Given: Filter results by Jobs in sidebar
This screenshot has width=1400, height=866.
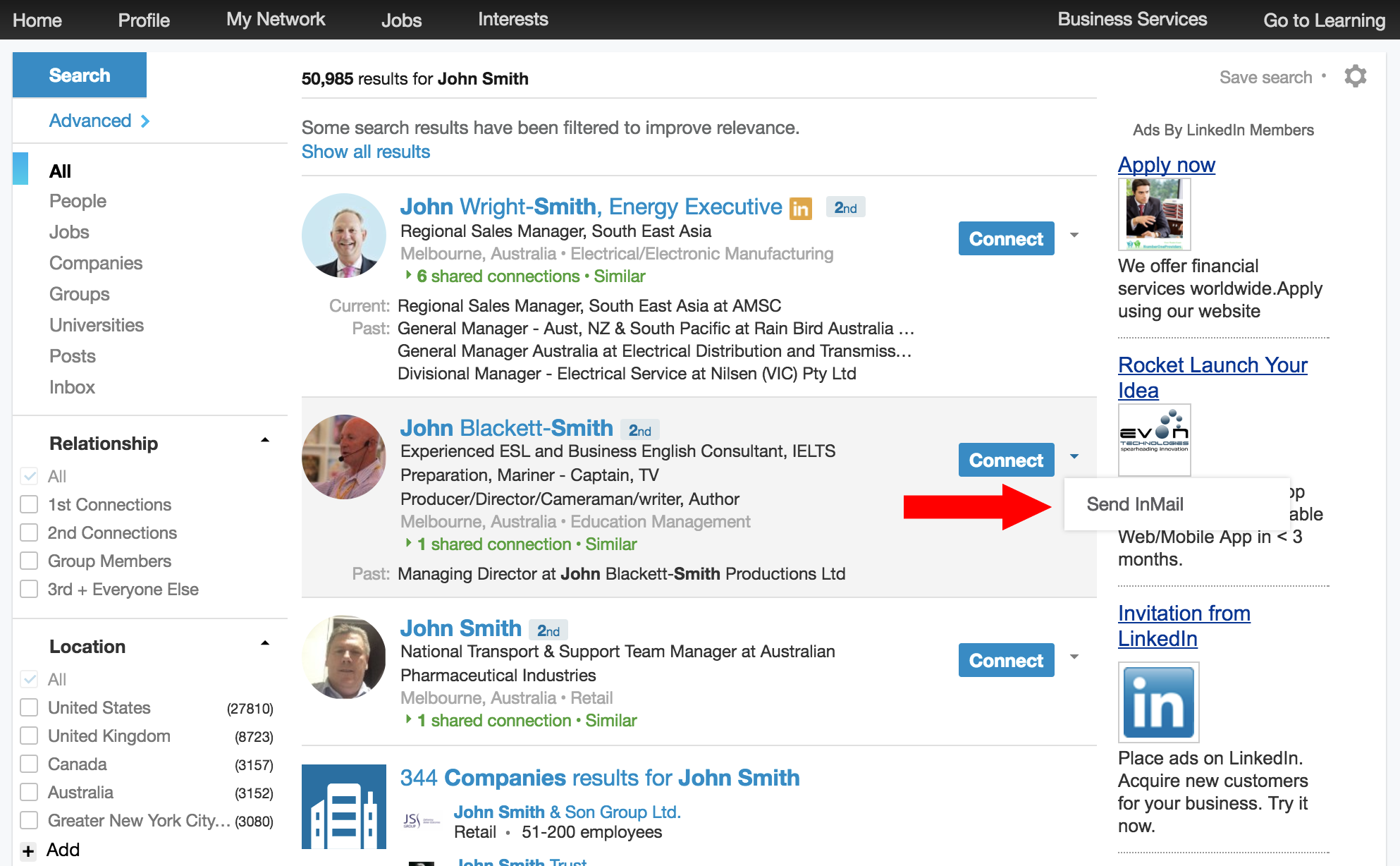Looking at the screenshot, I should tap(69, 232).
